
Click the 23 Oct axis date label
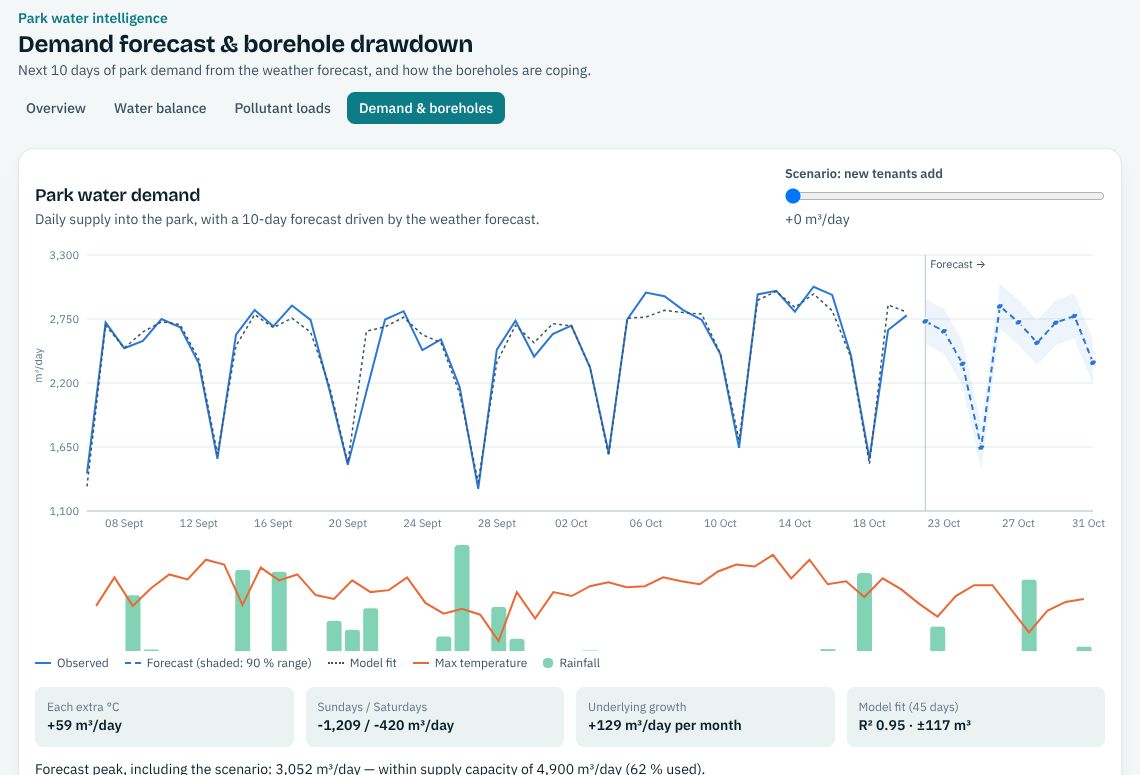pos(944,523)
